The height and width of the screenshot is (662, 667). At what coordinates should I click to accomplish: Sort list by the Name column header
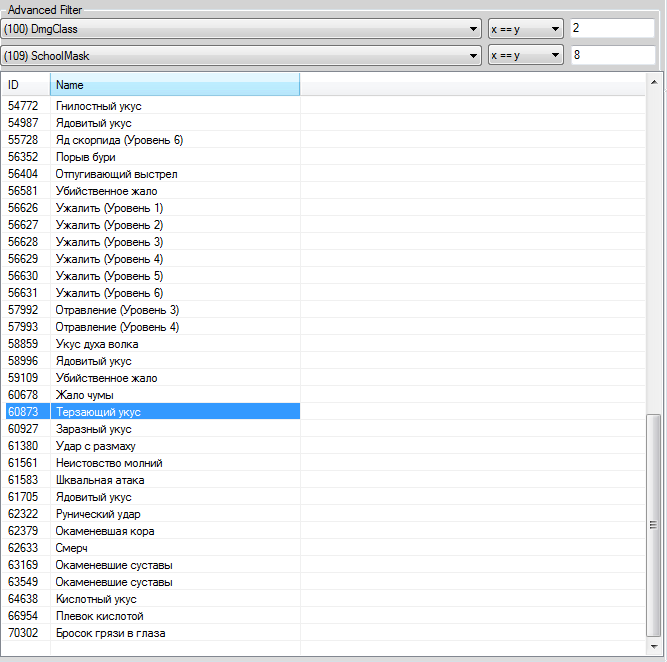pos(175,85)
